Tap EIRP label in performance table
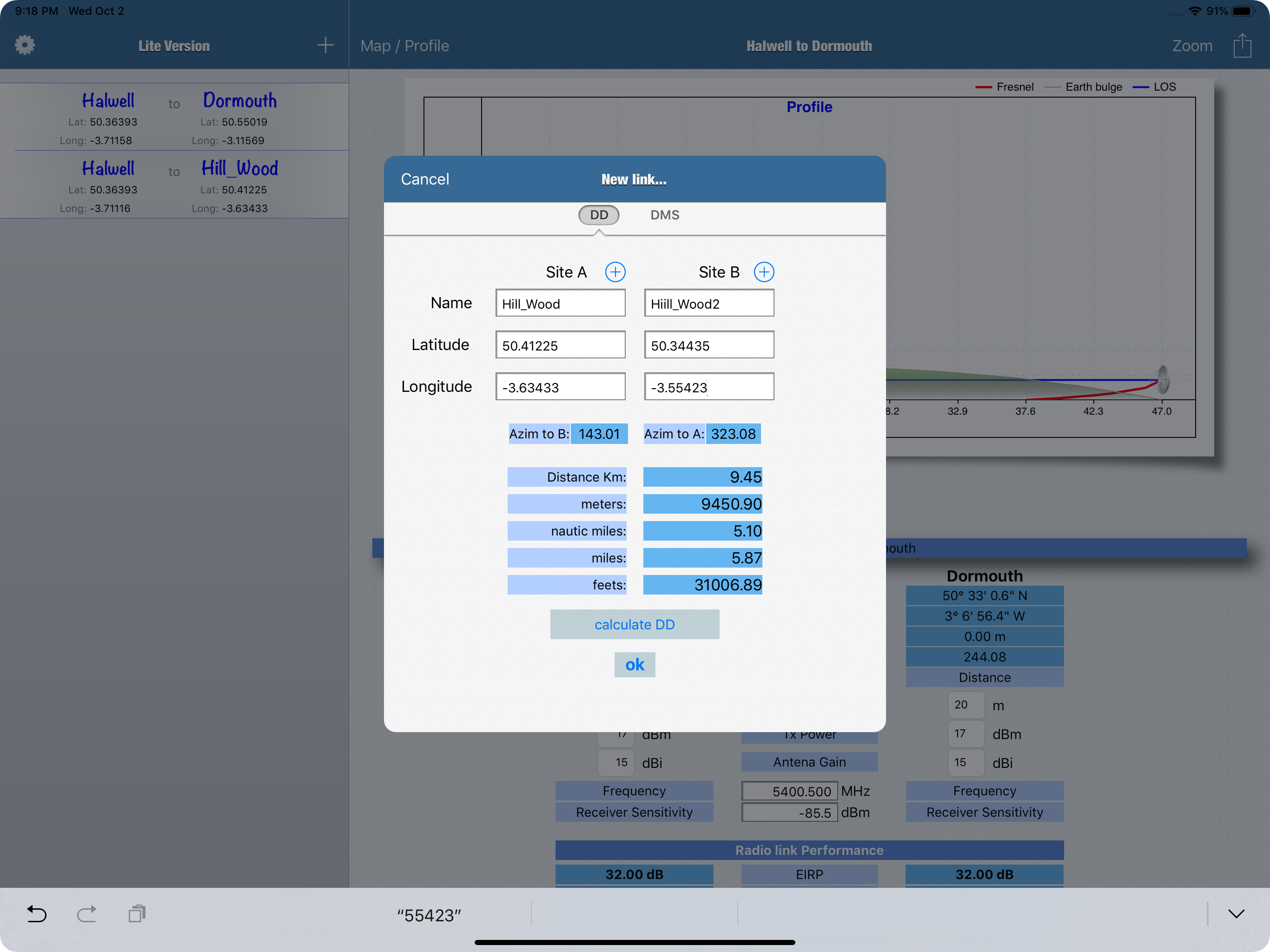 click(809, 874)
